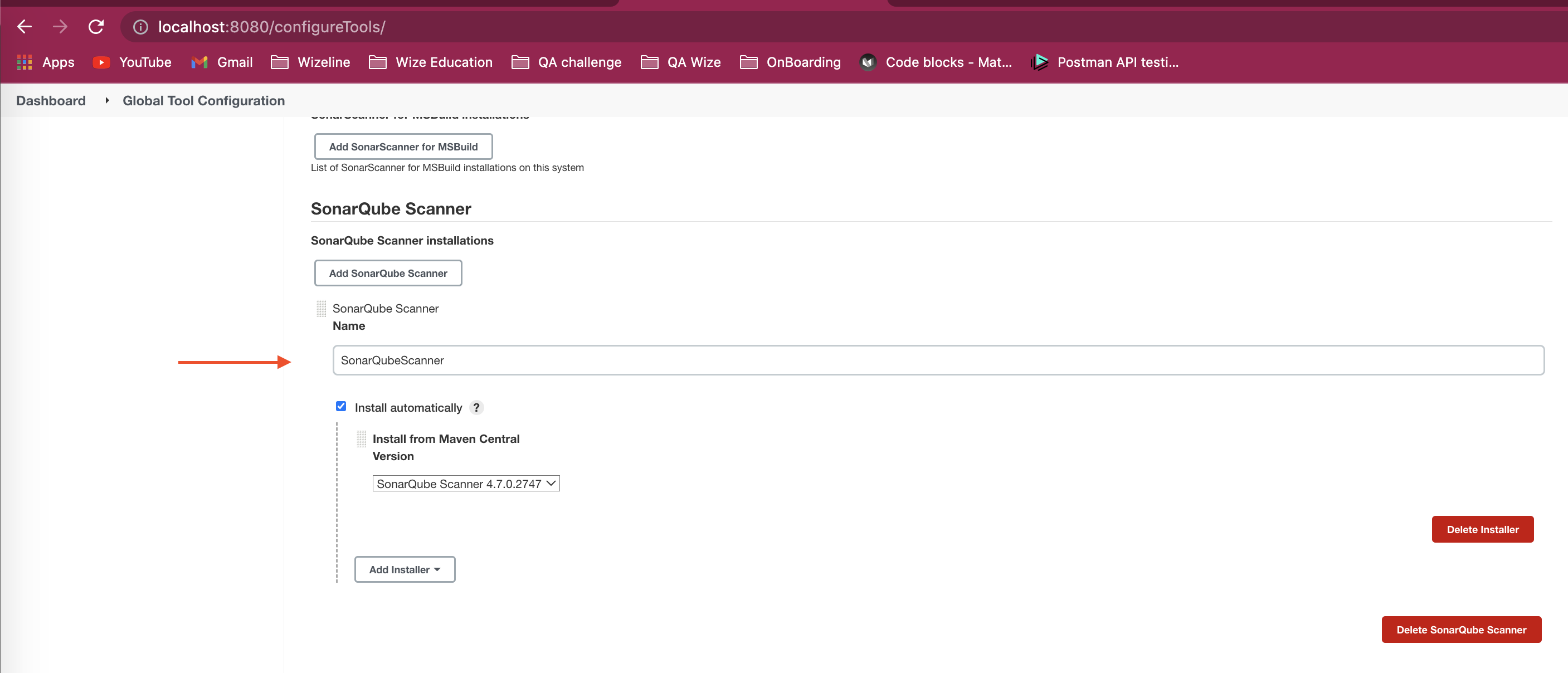
Task: Select the Dashboard menu item
Action: pos(51,100)
